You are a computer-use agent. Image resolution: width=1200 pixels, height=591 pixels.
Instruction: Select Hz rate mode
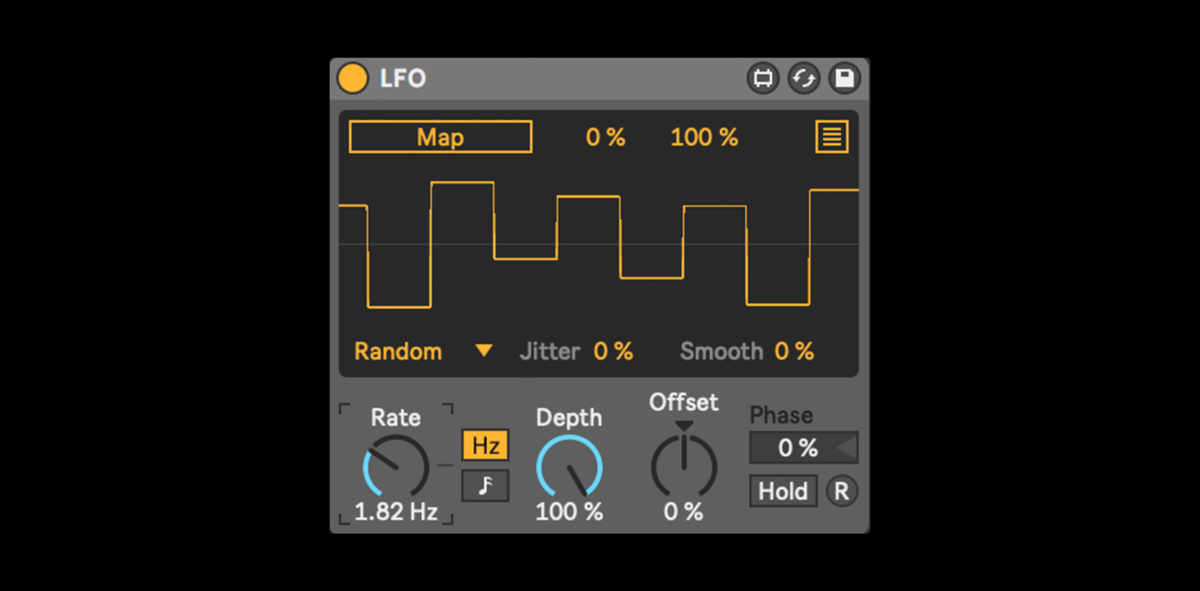(x=484, y=446)
